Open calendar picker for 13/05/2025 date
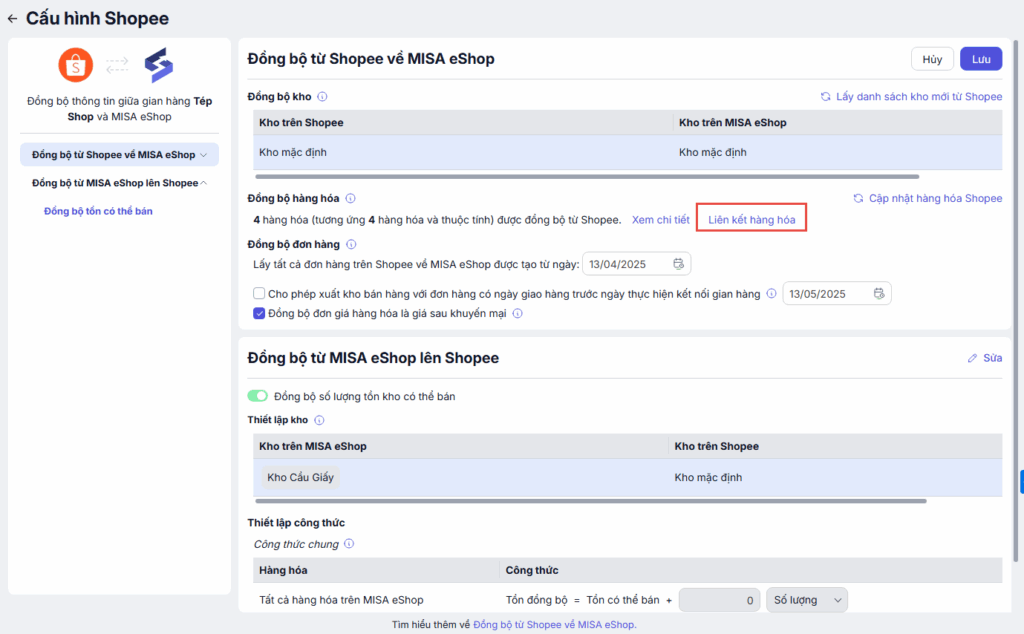The width and height of the screenshot is (1024, 634). (x=878, y=294)
